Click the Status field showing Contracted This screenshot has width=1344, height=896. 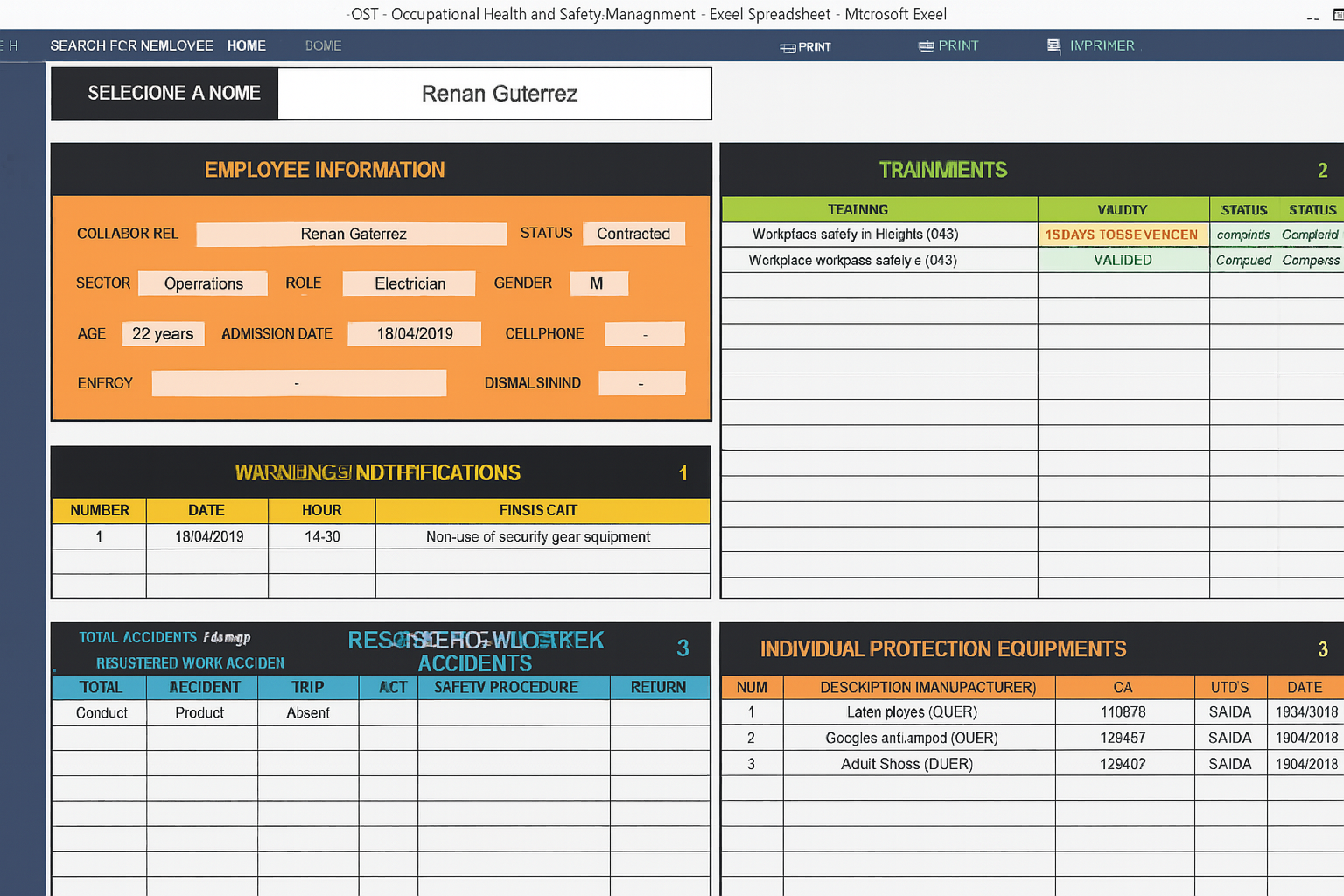(x=633, y=234)
